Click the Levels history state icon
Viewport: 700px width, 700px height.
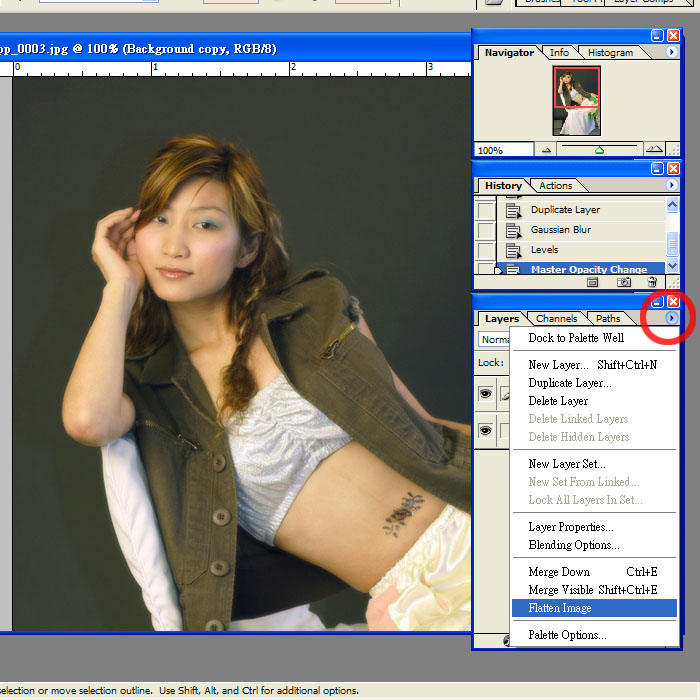[x=514, y=250]
